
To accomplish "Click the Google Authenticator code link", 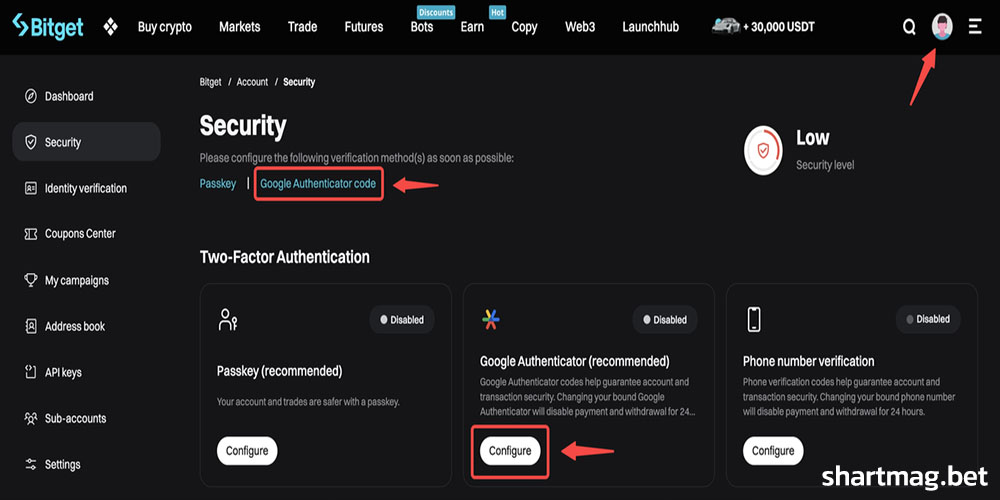I will [318, 184].
